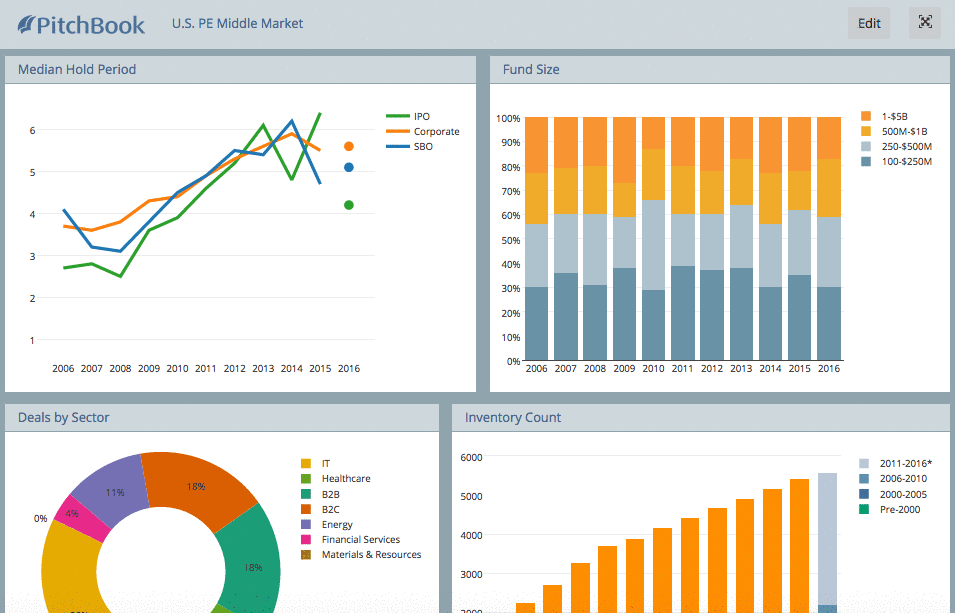
Task: Click the Edit button
Action: click(x=868, y=22)
